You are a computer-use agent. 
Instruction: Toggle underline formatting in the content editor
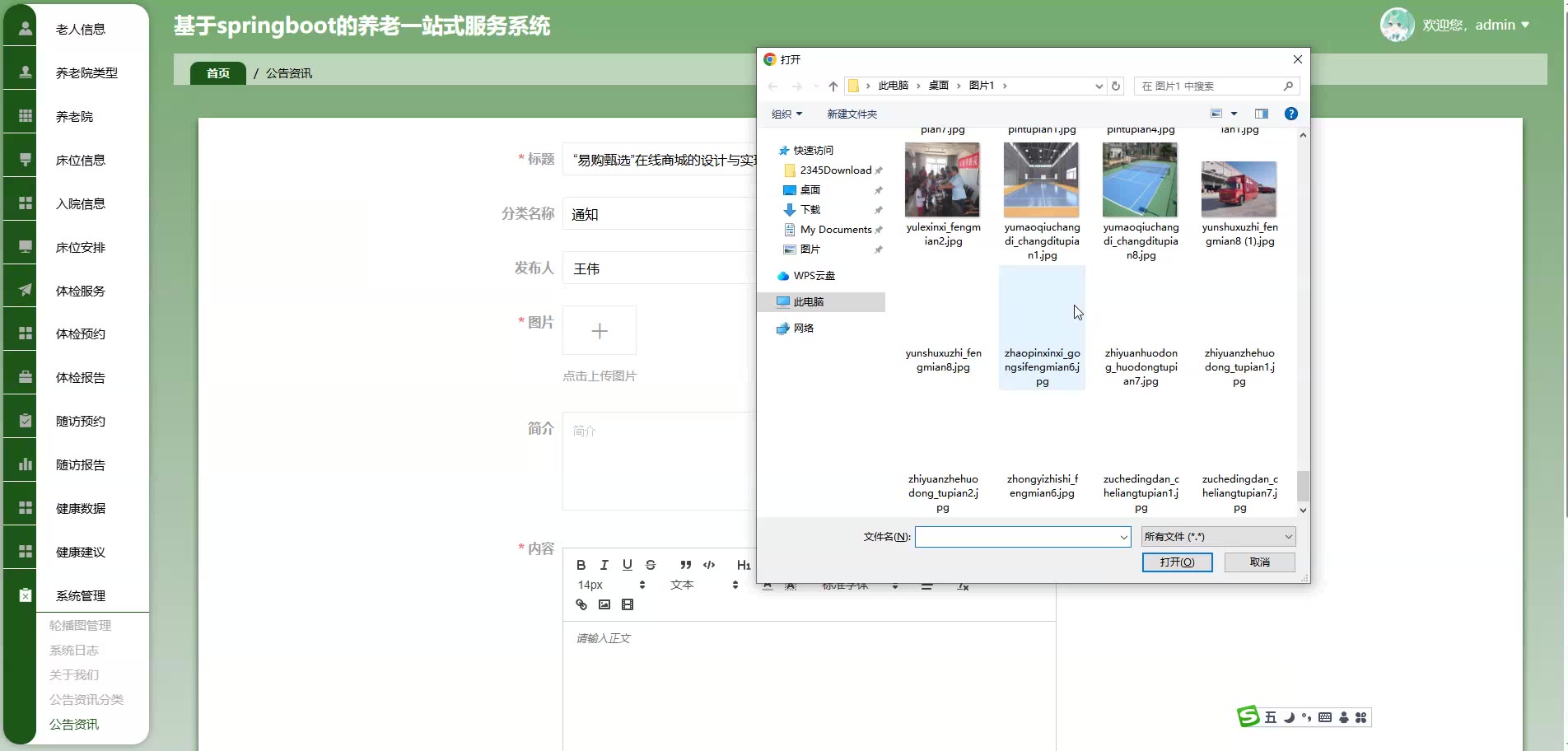click(x=627, y=565)
